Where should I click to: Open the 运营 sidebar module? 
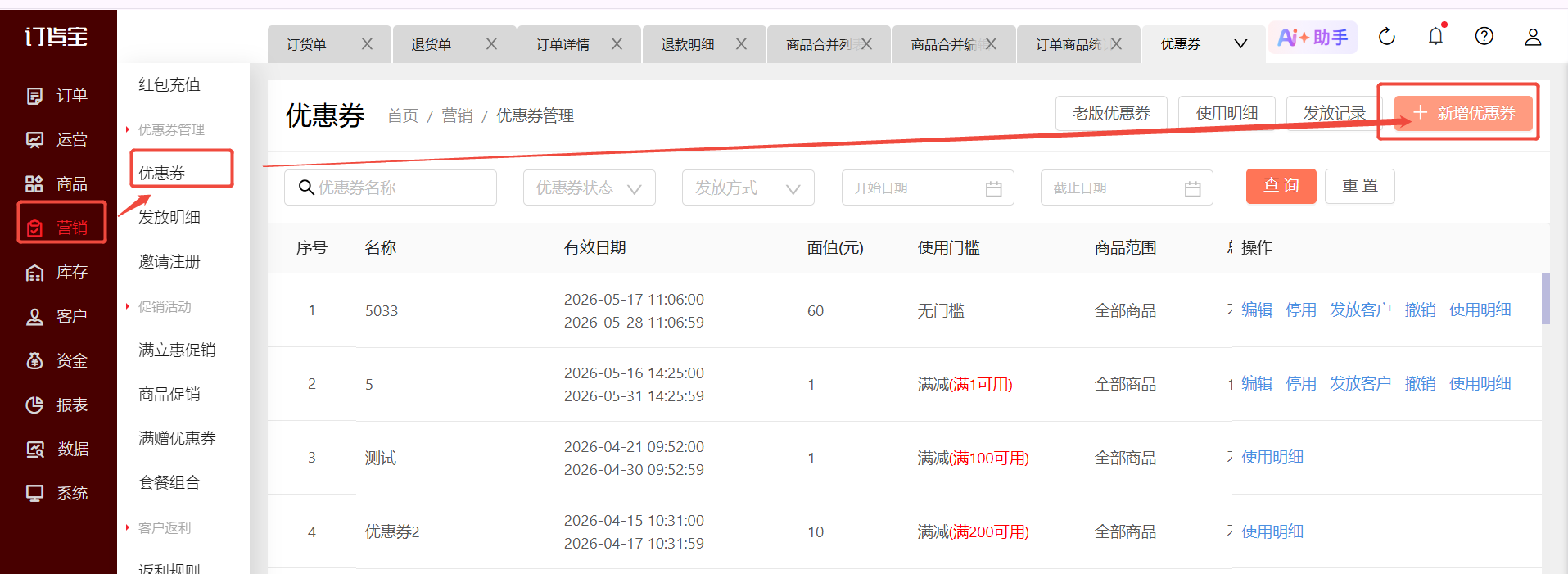56,140
